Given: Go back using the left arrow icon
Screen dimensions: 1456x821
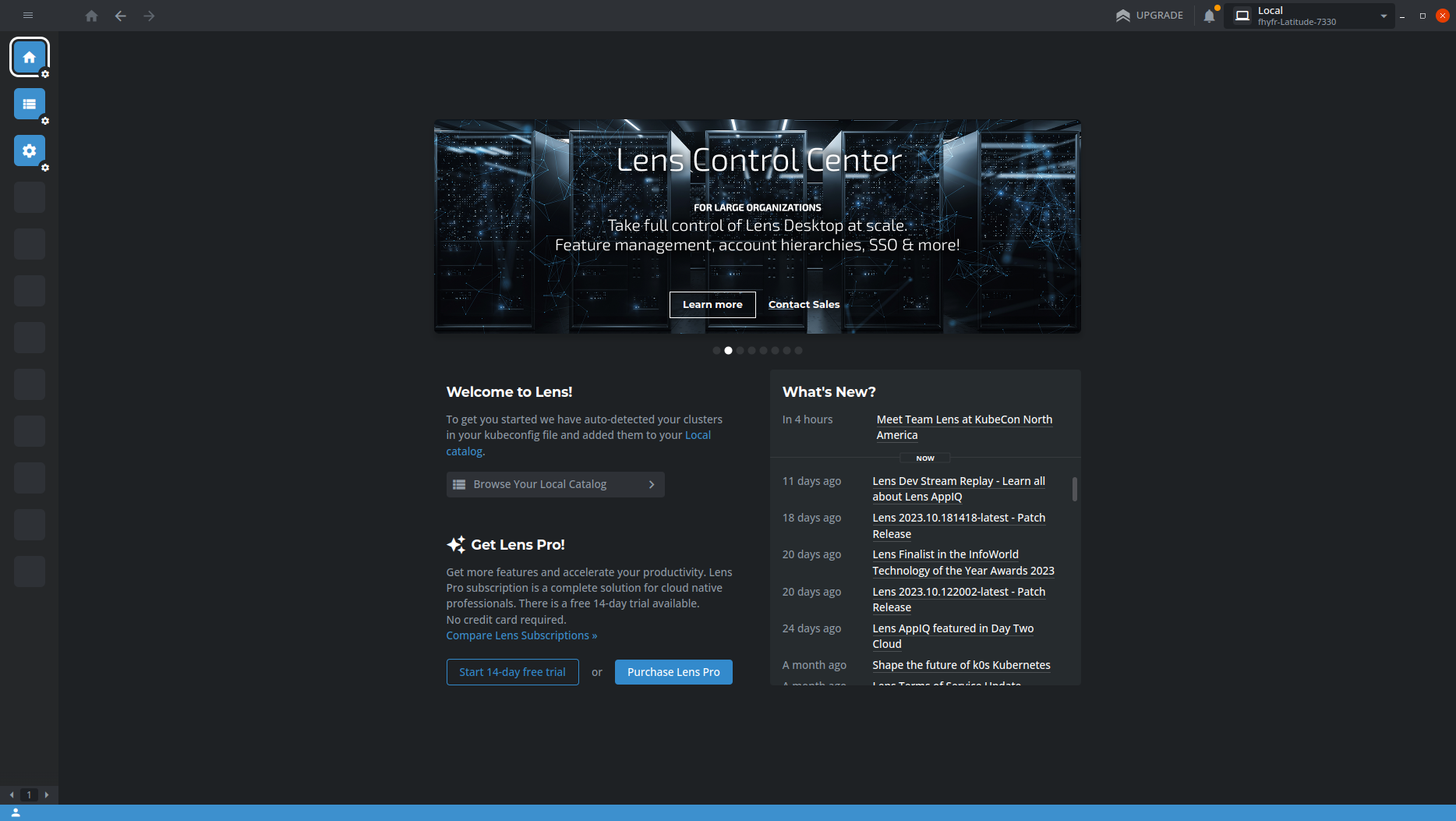Looking at the screenshot, I should pyautogui.click(x=120, y=16).
